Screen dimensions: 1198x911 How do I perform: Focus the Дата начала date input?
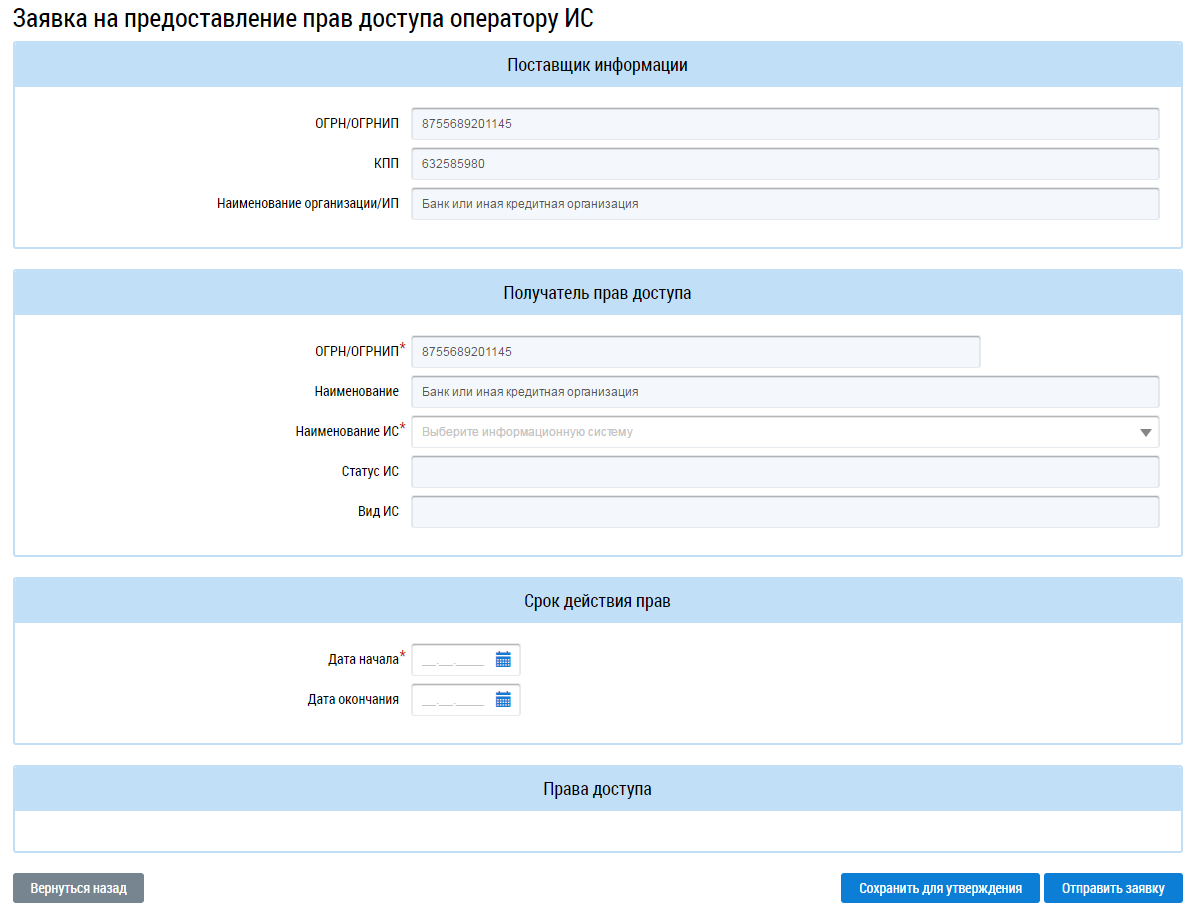[x=453, y=660]
